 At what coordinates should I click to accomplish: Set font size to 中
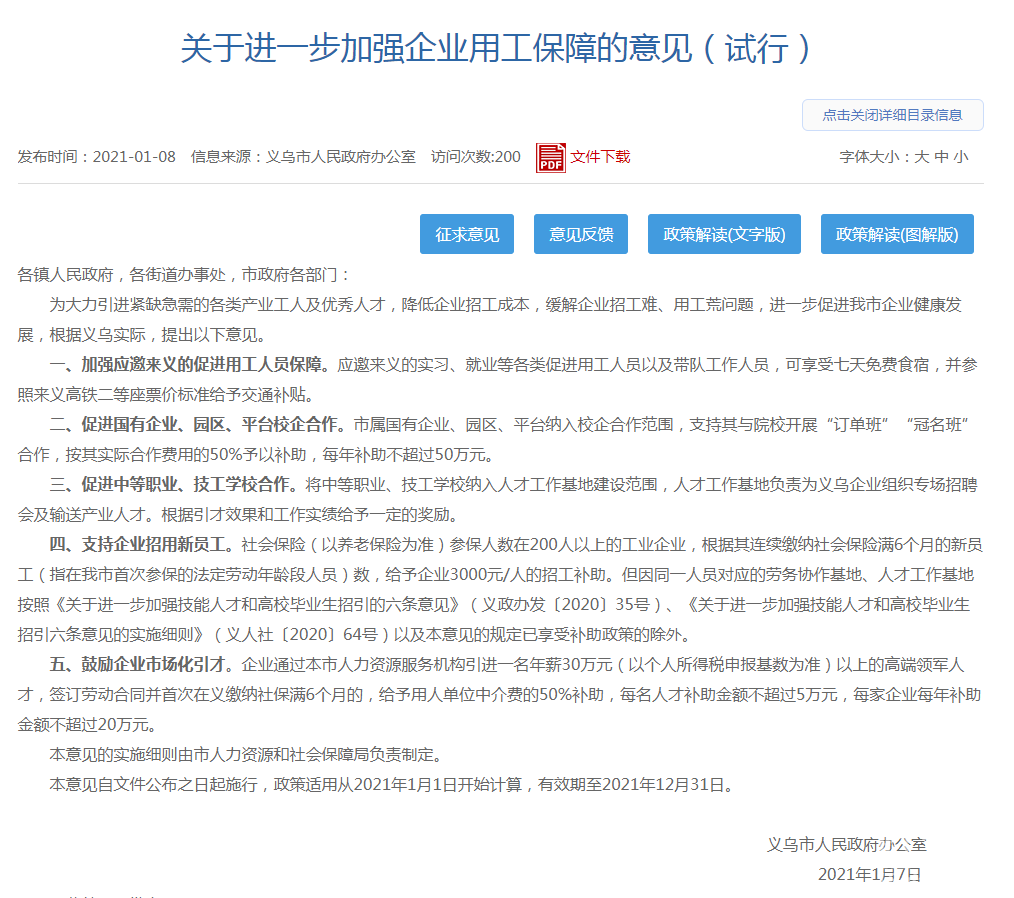pyautogui.click(x=941, y=157)
